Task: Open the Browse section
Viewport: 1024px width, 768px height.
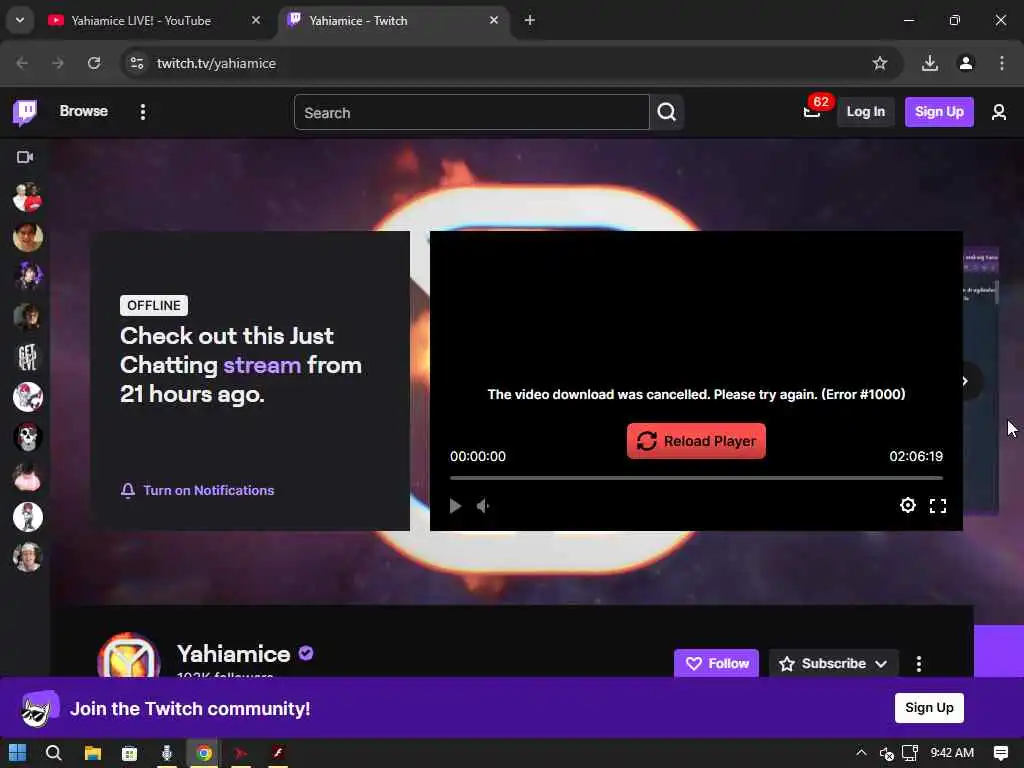Action: (x=84, y=111)
